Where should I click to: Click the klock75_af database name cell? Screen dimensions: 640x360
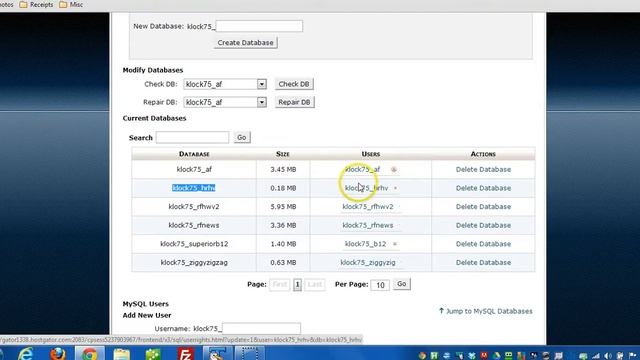click(194, 169)
